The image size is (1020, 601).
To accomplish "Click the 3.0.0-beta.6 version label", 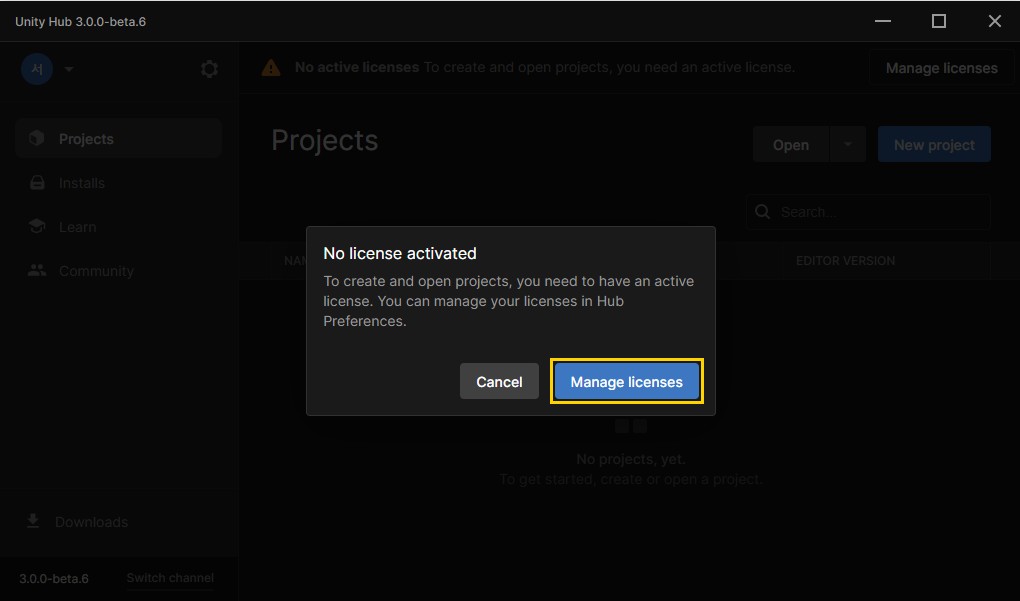I will [54, 578].
